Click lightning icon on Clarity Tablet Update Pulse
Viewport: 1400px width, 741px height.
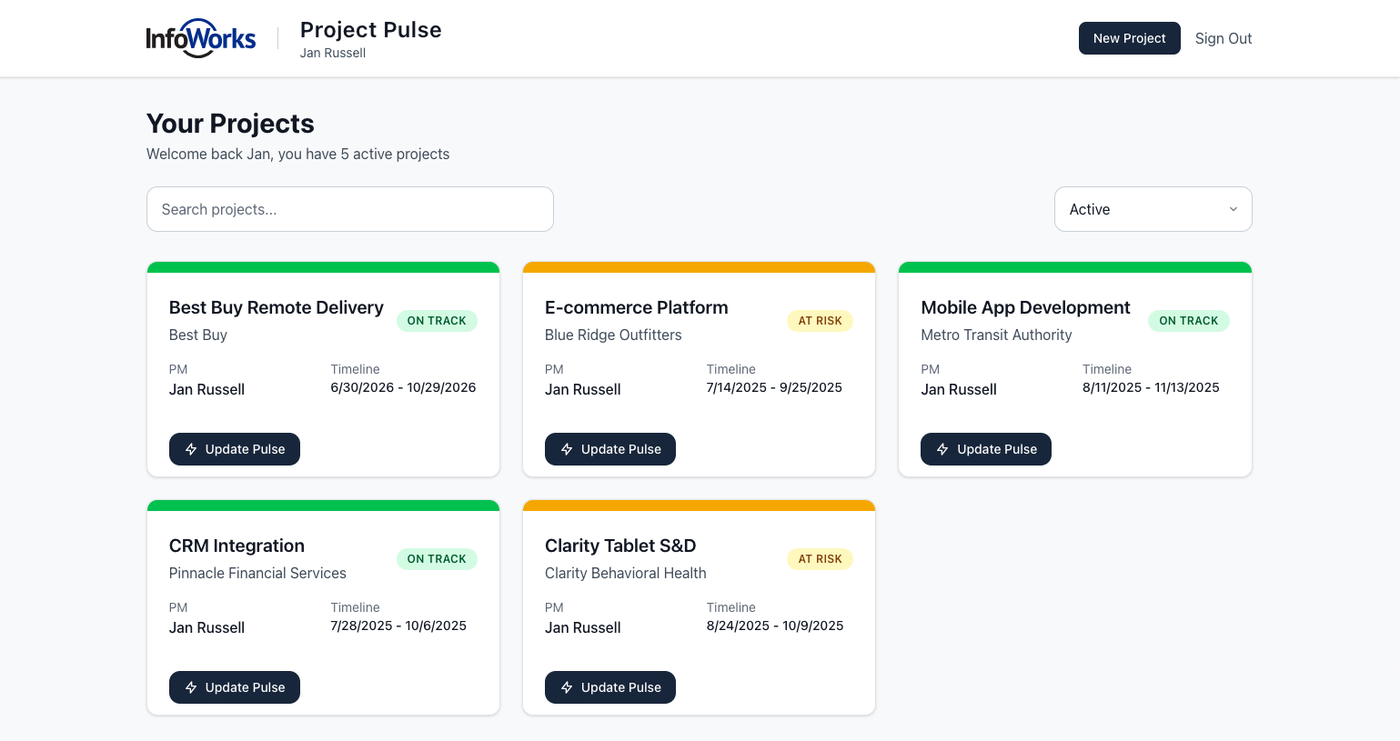pos(567,687)
